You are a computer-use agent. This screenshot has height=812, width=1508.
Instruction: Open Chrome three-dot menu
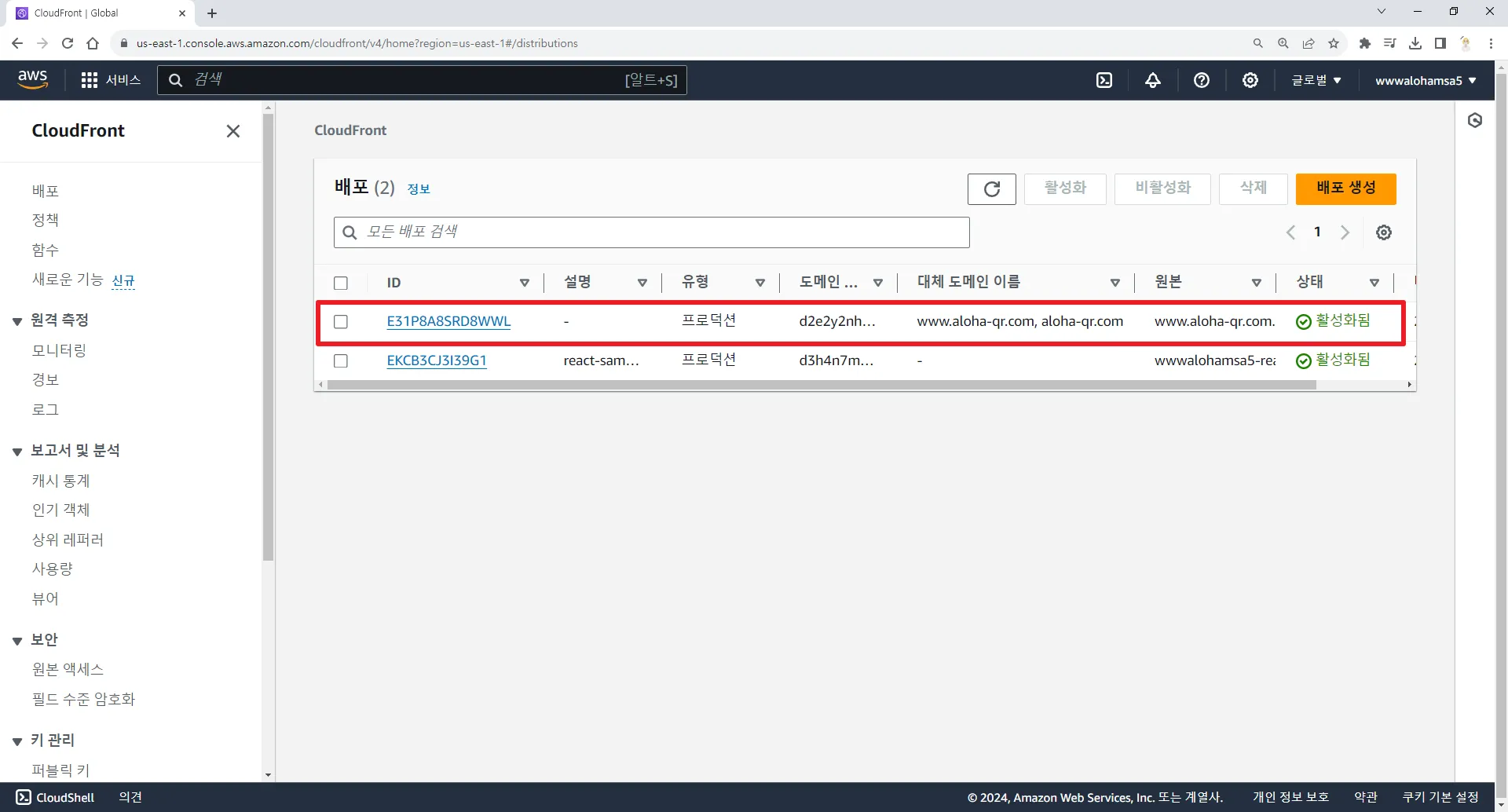click(1491, 43)
